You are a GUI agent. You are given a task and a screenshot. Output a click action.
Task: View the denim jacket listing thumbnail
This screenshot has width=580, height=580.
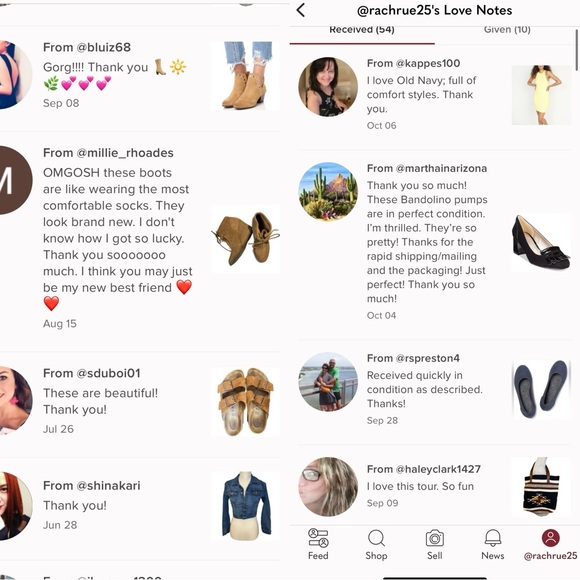point(245,506)
